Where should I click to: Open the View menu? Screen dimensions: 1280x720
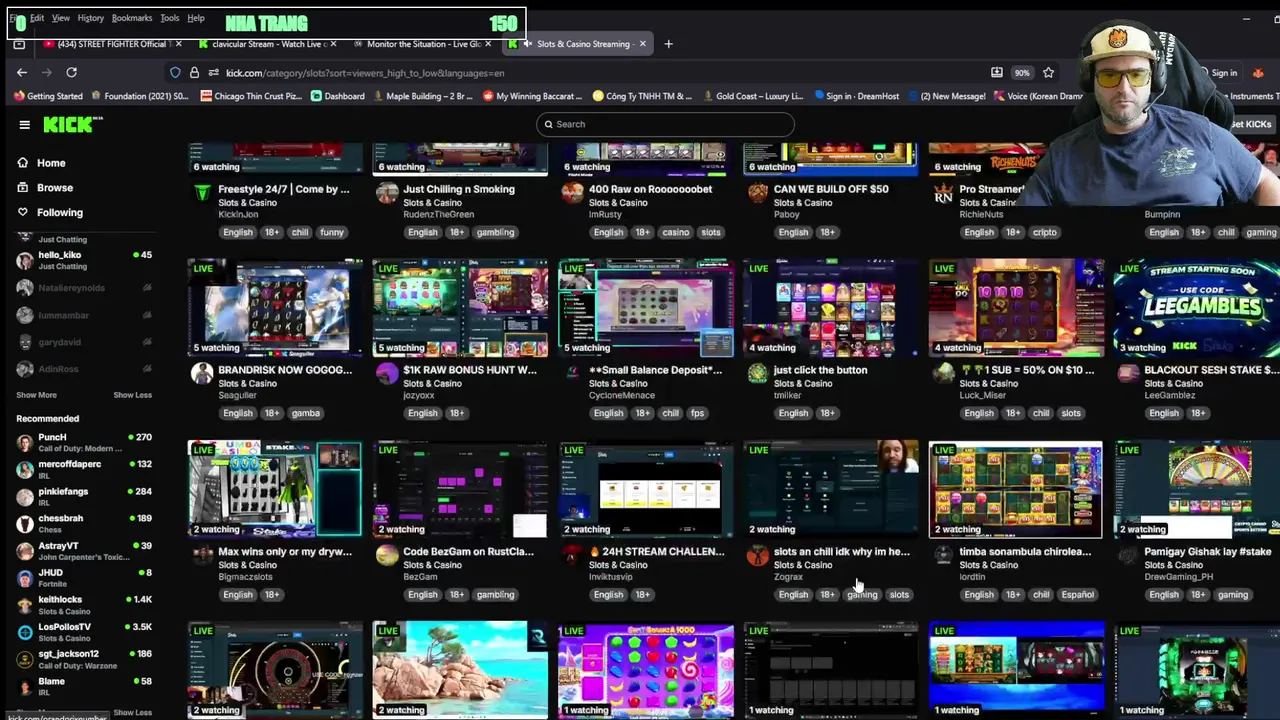click(x=61, y=18)
